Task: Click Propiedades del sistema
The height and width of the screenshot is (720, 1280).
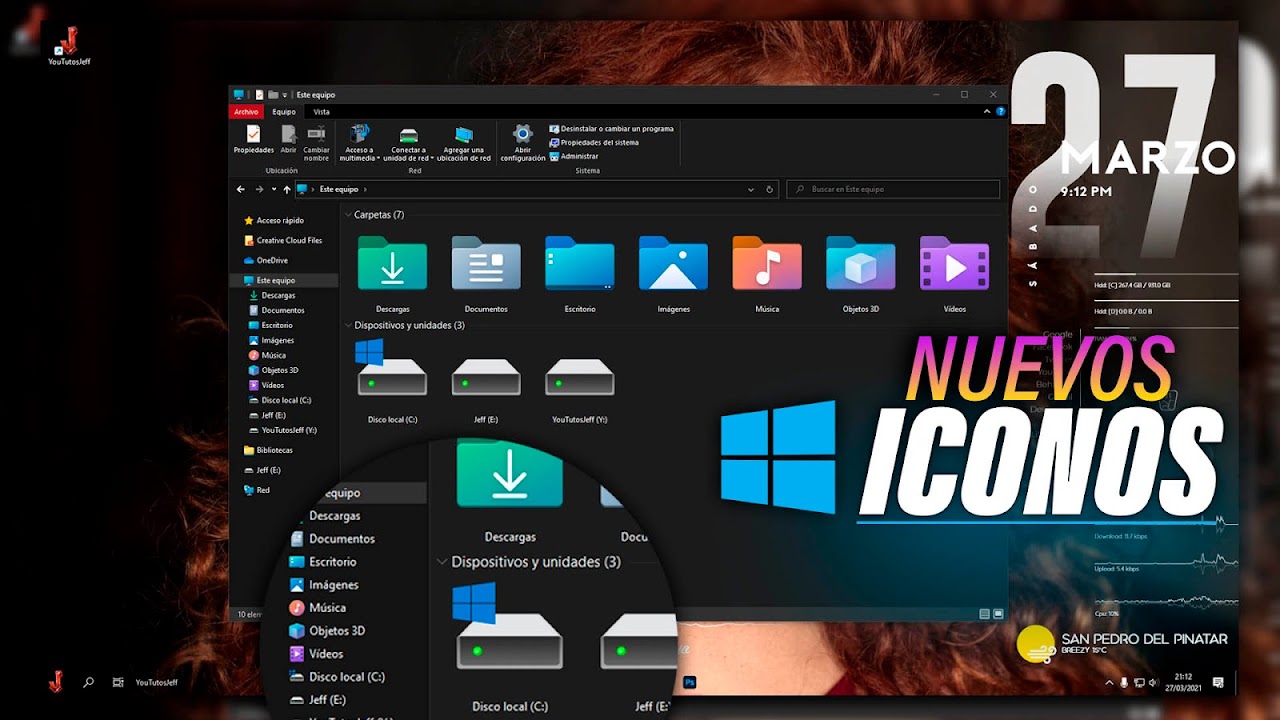Action: point(594,143)
